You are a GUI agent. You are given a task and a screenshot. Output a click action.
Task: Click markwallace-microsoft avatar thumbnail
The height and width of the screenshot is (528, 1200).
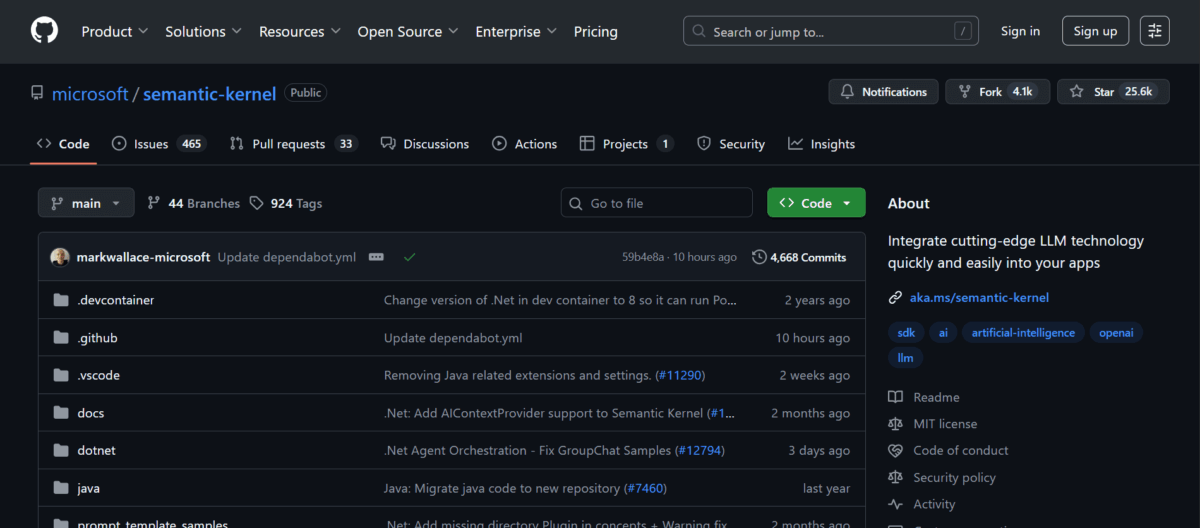pos(60,257)
